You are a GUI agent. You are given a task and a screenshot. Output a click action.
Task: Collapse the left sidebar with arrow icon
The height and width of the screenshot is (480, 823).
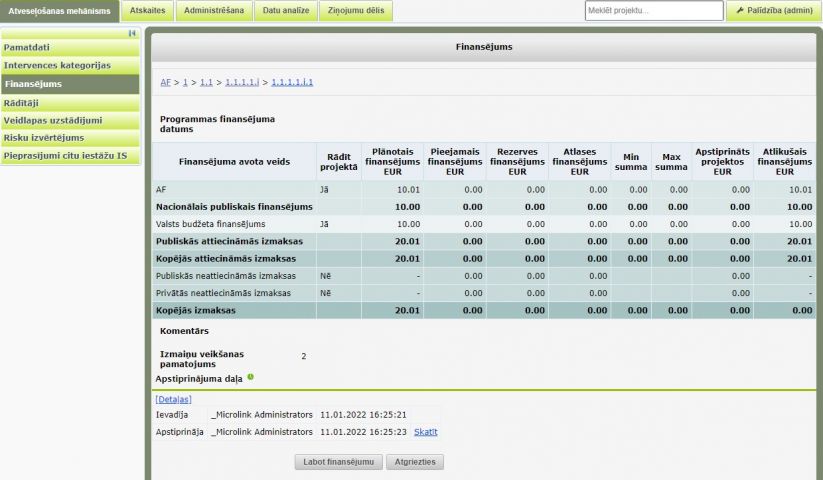[133, 33]
